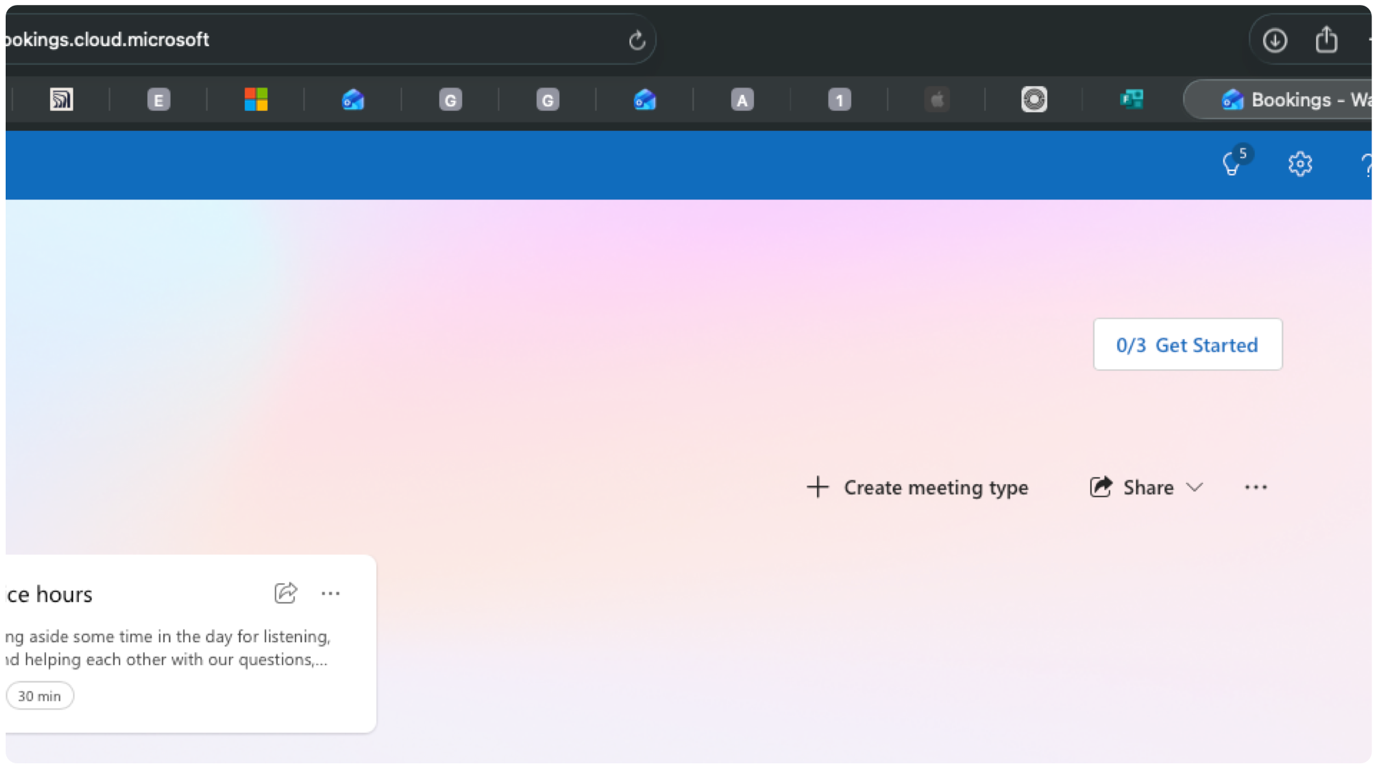Image resolution: width=1377 pixels, height=769 pixels.
Task: Open more options on office hours card
Action: click(331, 594)
